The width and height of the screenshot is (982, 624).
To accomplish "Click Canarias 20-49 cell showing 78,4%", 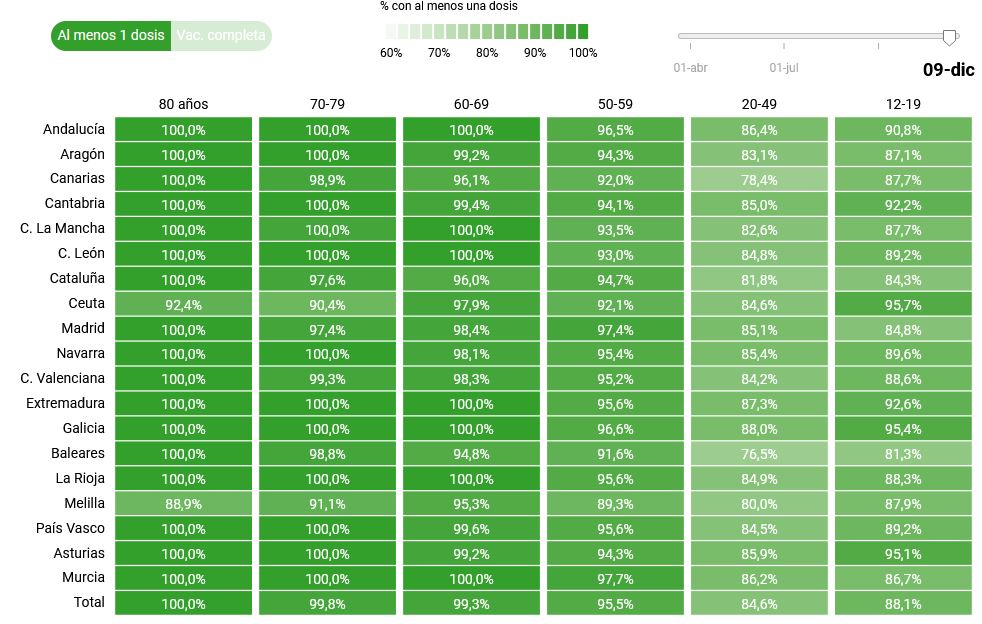I will (x=759, y=179).
